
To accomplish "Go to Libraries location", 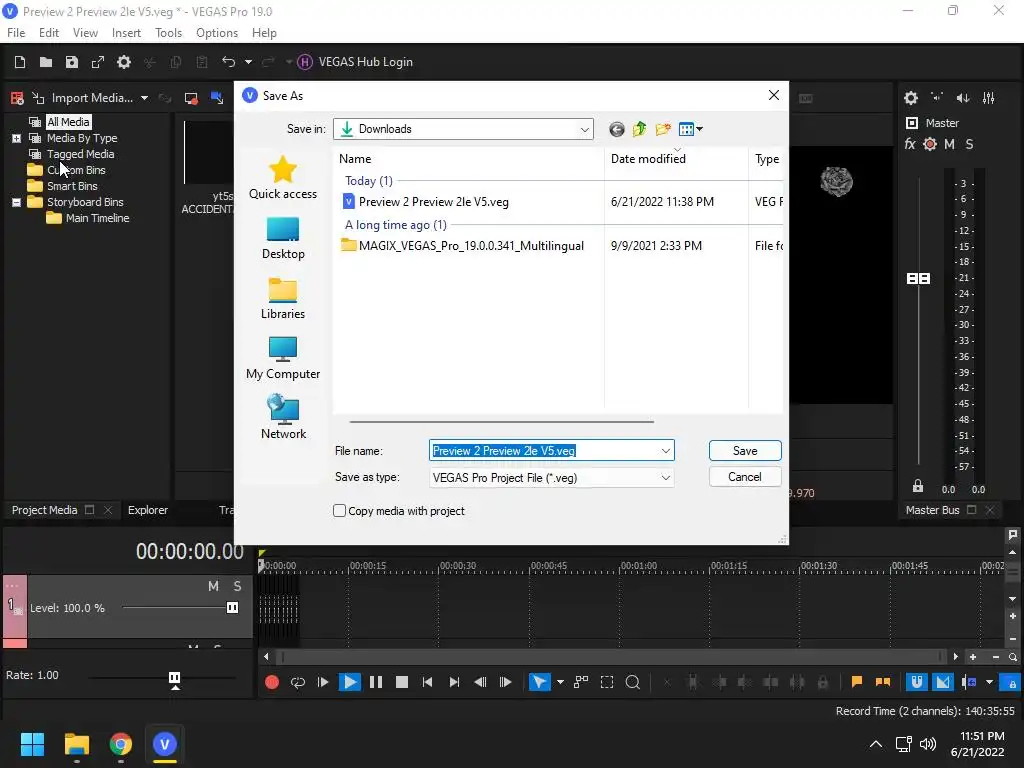I will coord(283,298).
